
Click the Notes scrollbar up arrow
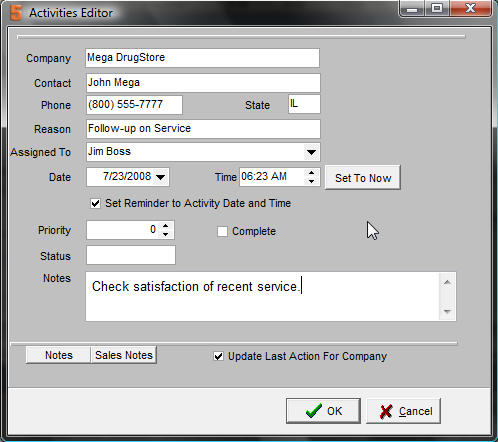(x=447, y=283)
